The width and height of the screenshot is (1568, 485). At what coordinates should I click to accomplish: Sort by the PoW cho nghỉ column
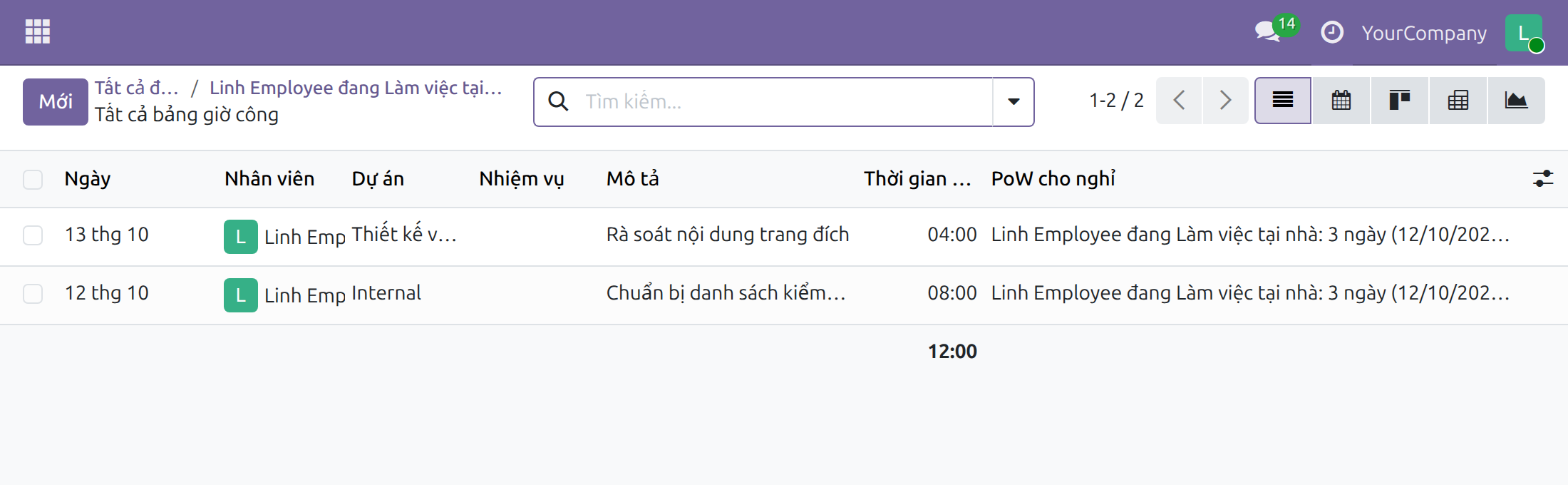(x=1053, y=179)
